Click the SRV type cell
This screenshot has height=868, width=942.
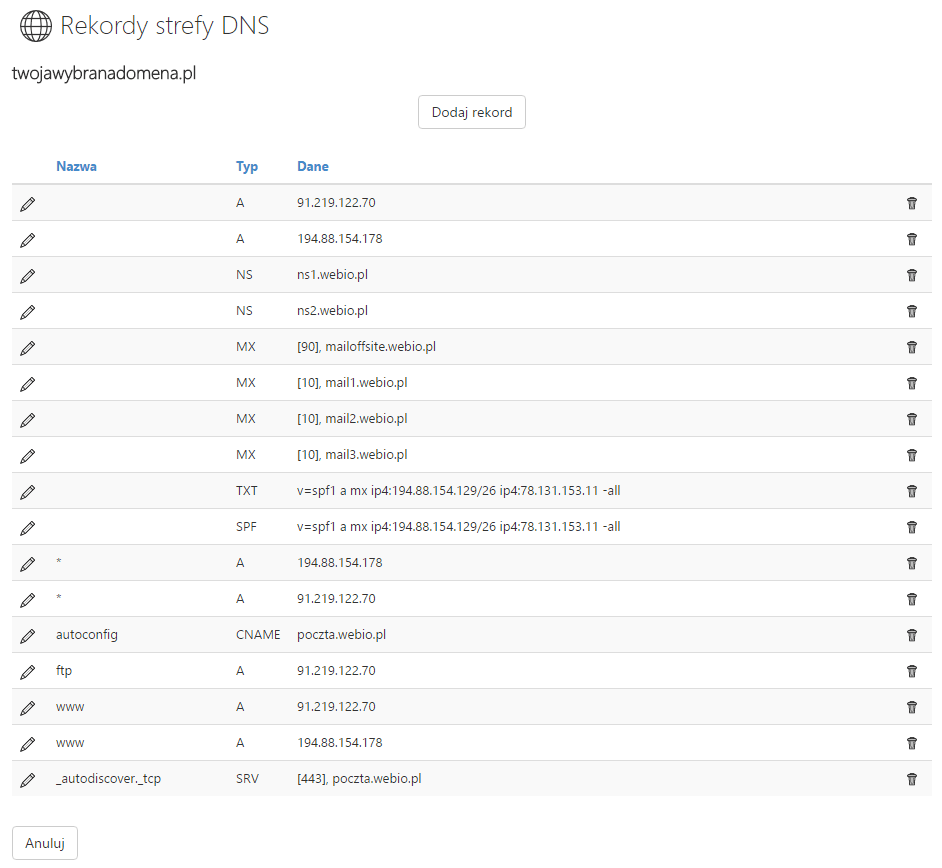[x=247, y=778]
